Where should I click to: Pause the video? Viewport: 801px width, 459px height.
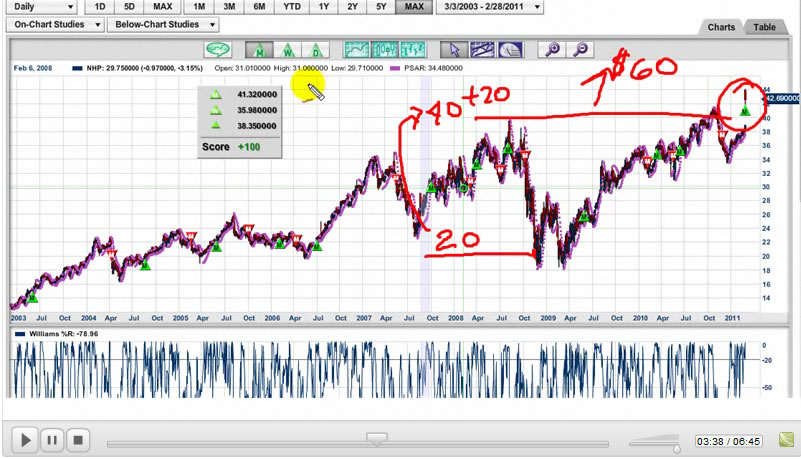(52, 440)
